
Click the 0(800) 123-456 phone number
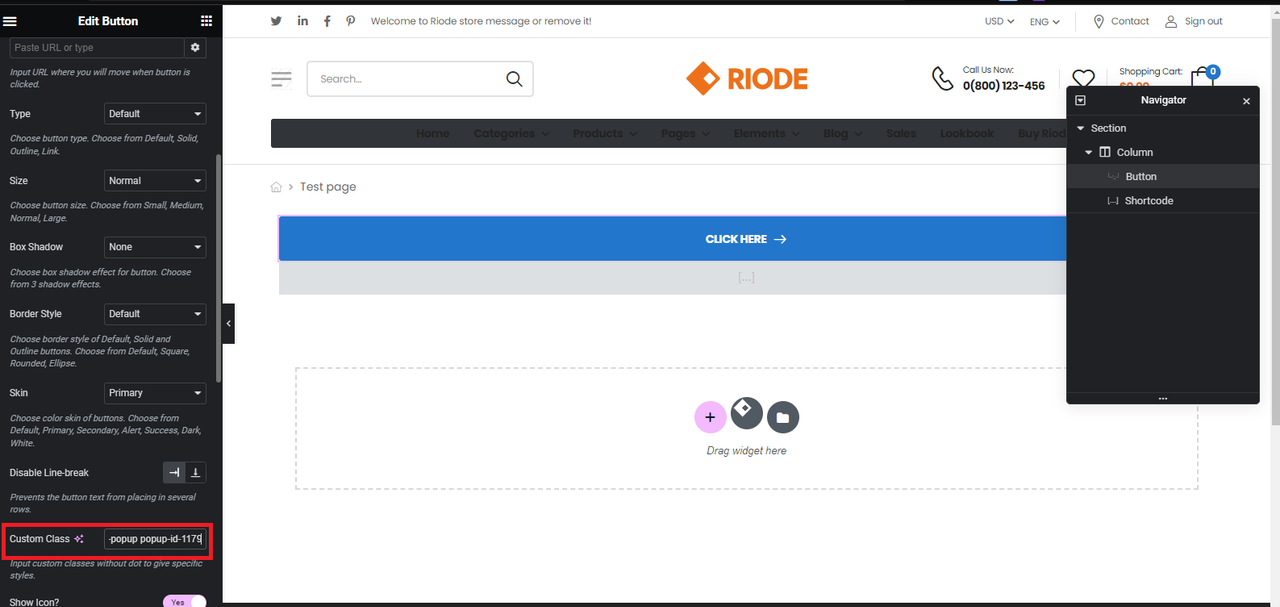coord(1004,86)
